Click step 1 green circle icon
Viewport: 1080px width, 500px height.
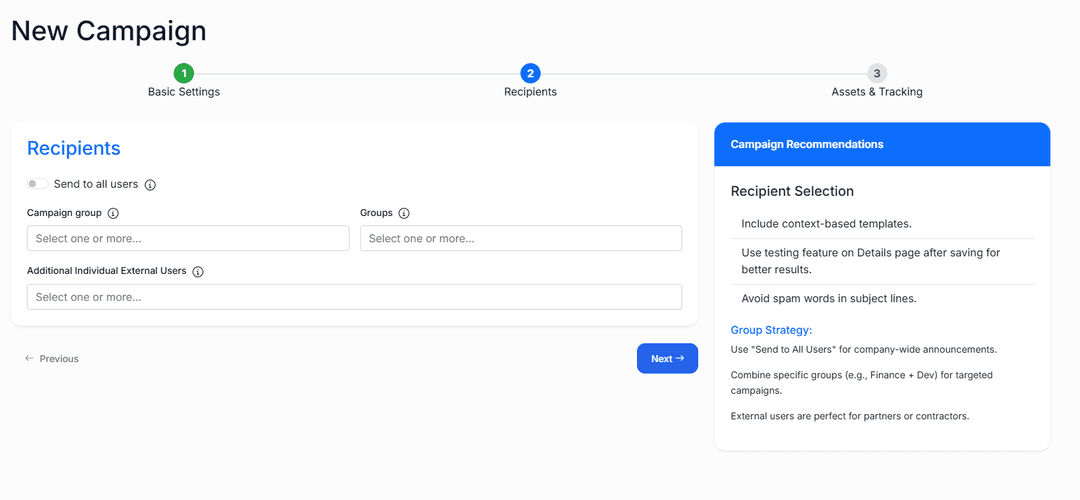pyautogui.click(x=184, y=73)
